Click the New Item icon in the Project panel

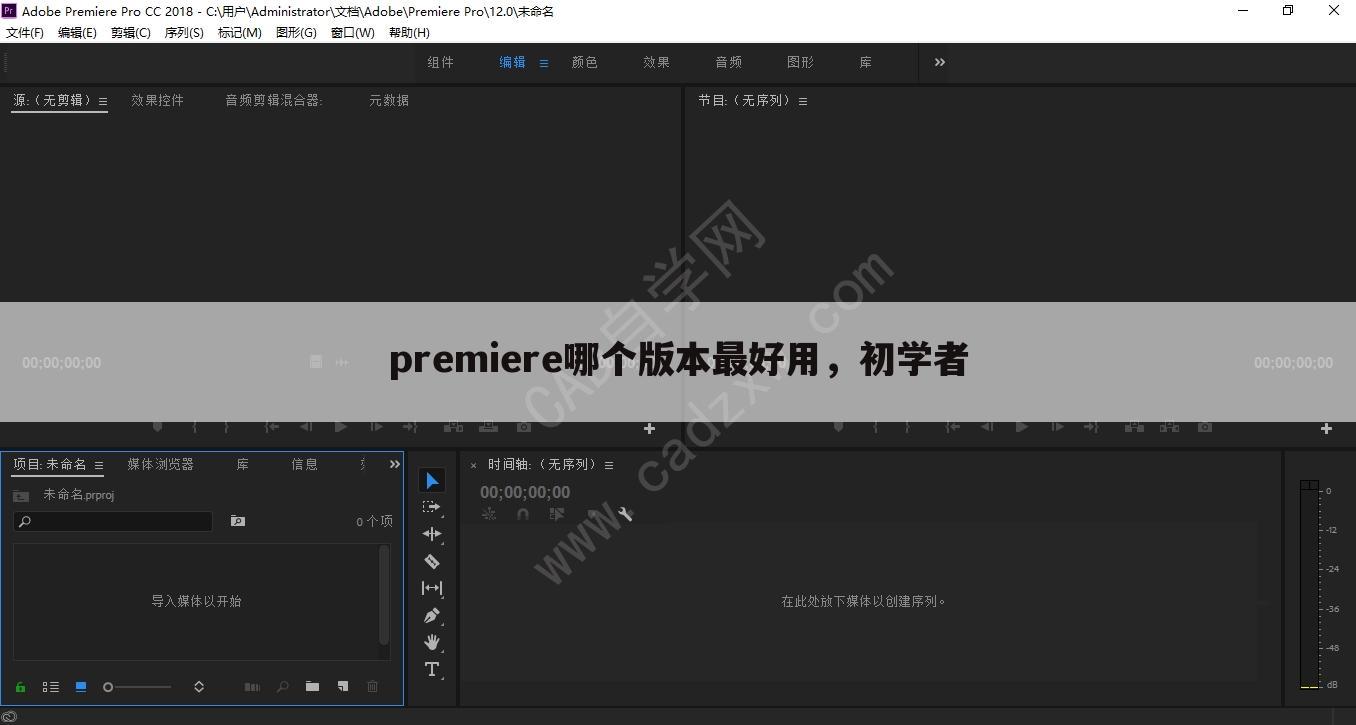coord(343,686)
